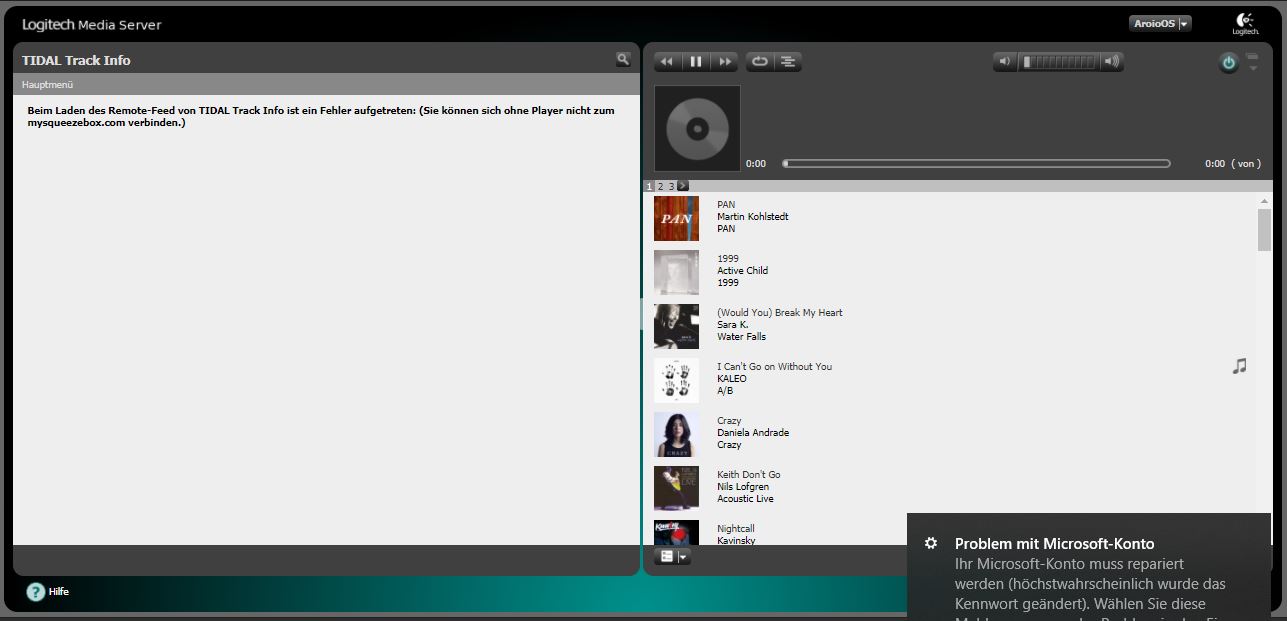
Task: Open artist Active Child
Action: [742, 271]
